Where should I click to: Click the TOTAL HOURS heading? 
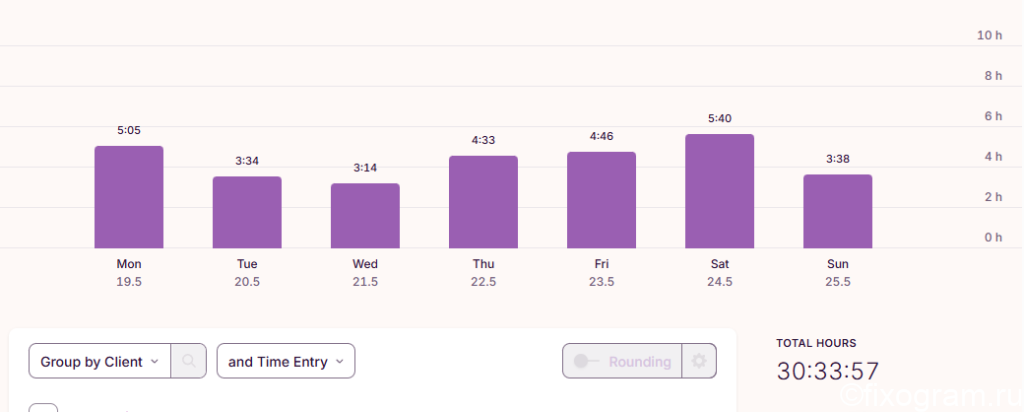[x=816, y=343]
